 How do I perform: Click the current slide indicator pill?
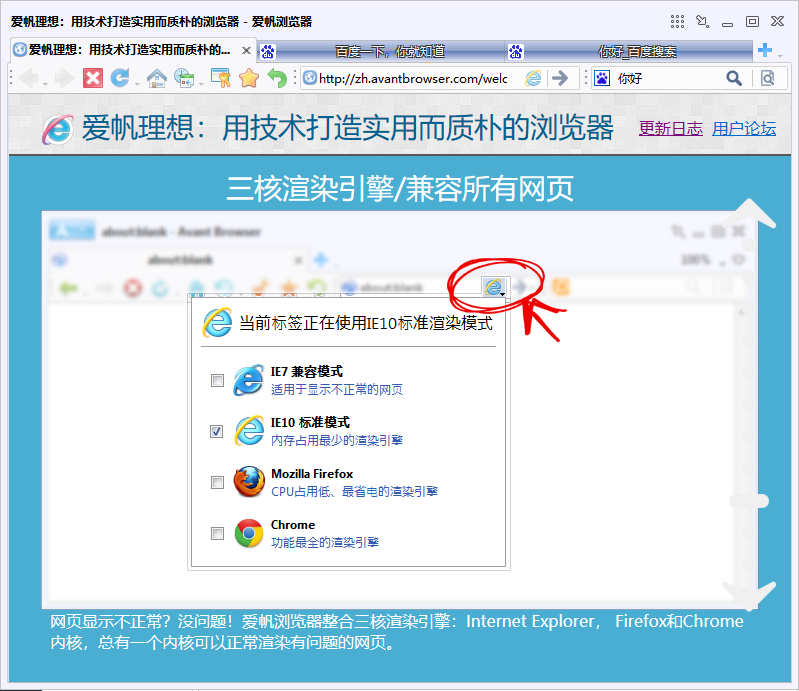(749, 501)
